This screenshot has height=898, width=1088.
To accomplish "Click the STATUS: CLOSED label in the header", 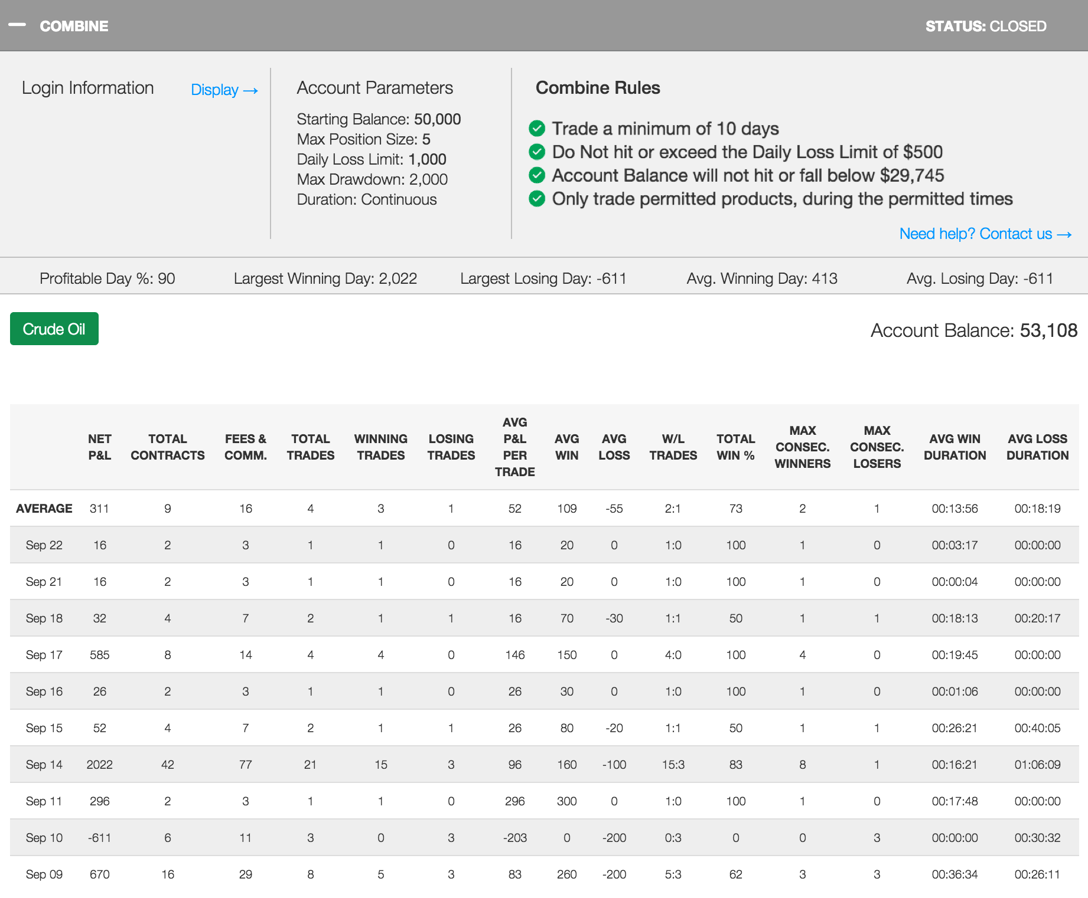I will coord(985,26).
